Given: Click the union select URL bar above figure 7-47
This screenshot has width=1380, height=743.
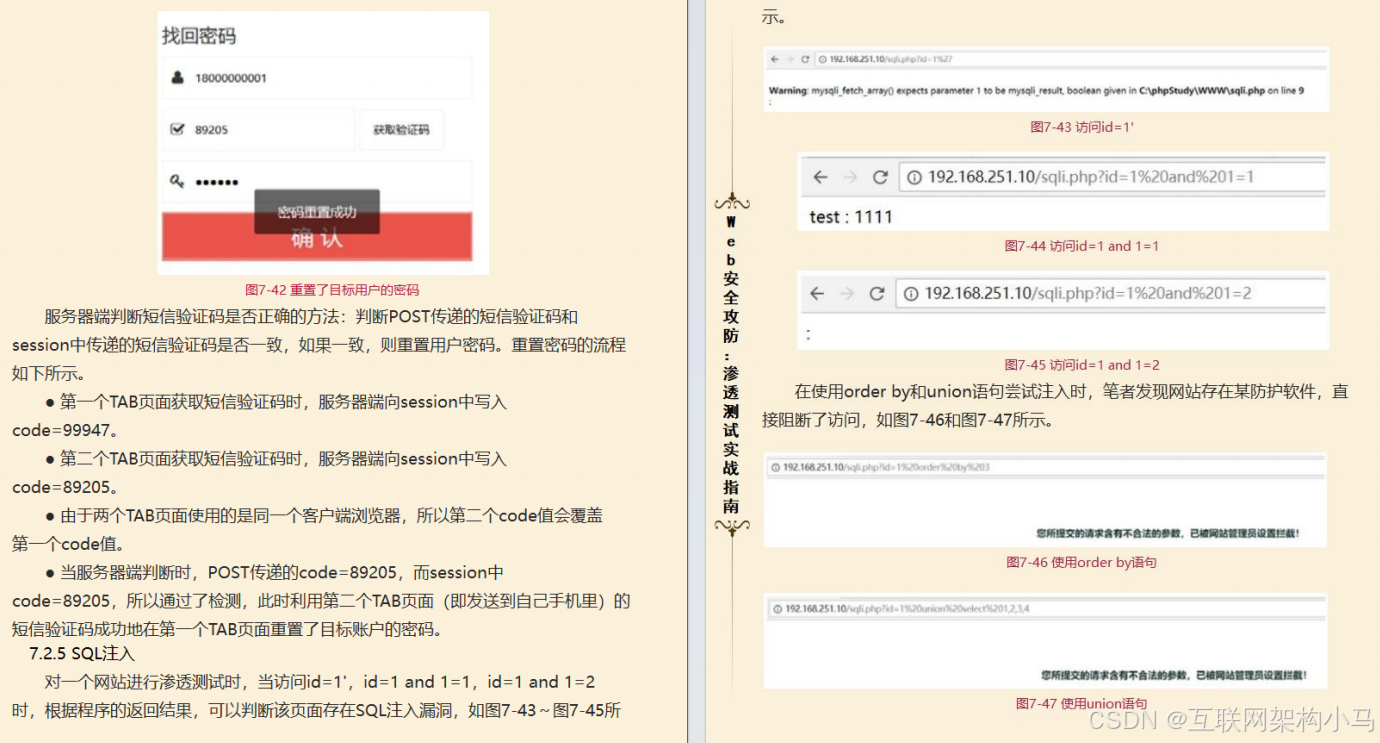Looking at the screenshot, I should (1047, 608).
